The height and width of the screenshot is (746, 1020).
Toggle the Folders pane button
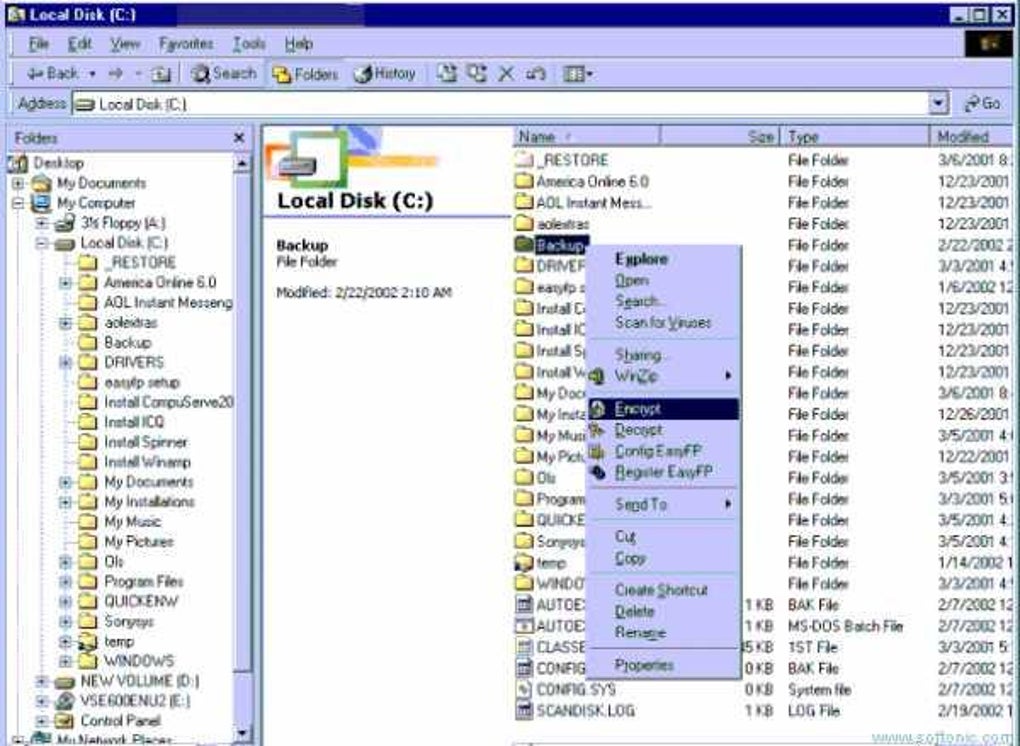[305, 74]
